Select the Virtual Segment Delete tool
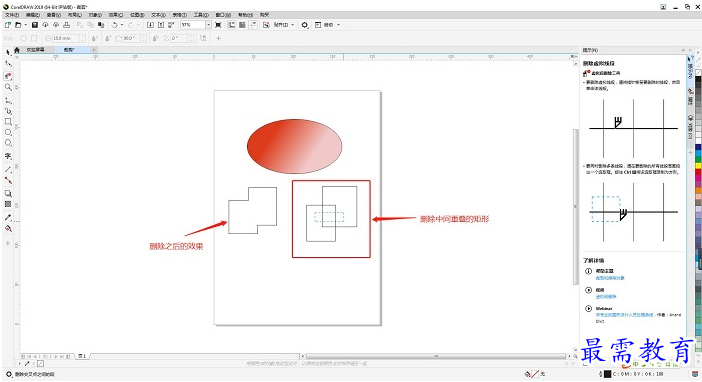The height and width of the screenshot is (382, 702). point(8,76)
